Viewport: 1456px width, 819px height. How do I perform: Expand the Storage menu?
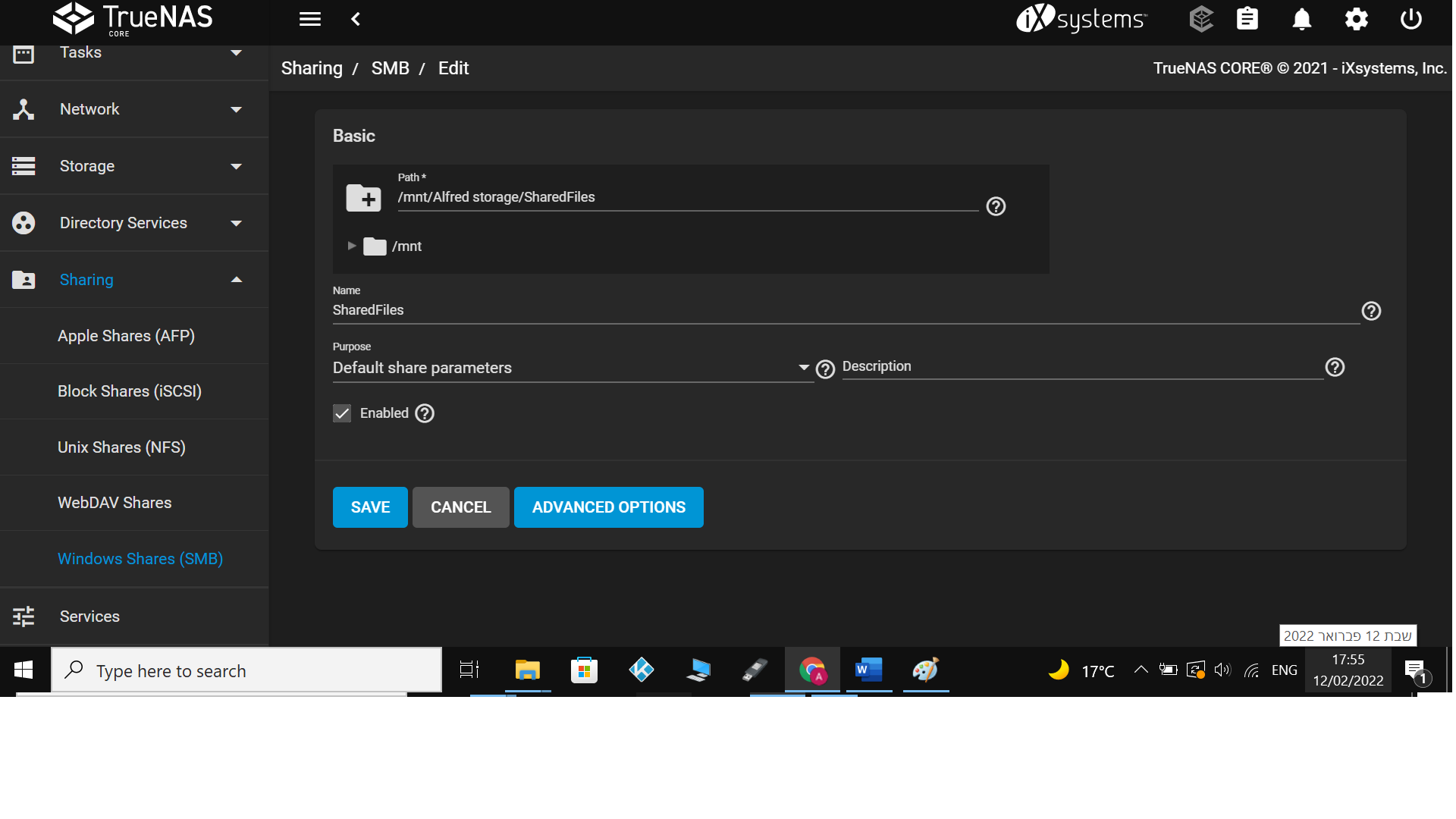134,166
